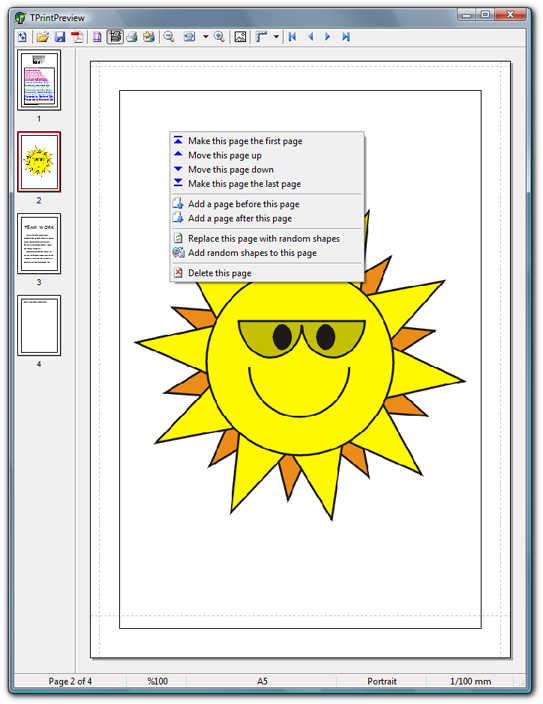Select page 1 thumbnail
Screen dimensions: 543x704
39,80
